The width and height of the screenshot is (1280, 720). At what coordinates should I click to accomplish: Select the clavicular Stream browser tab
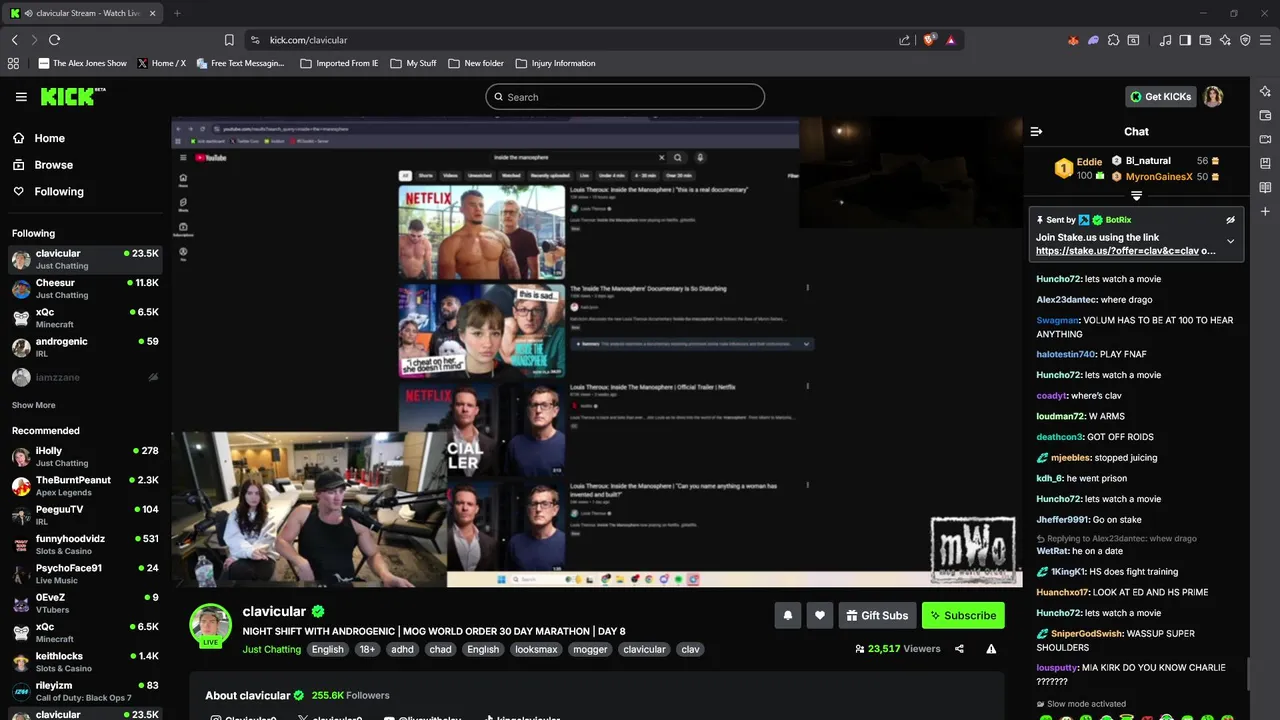click(x=80, y=13)
